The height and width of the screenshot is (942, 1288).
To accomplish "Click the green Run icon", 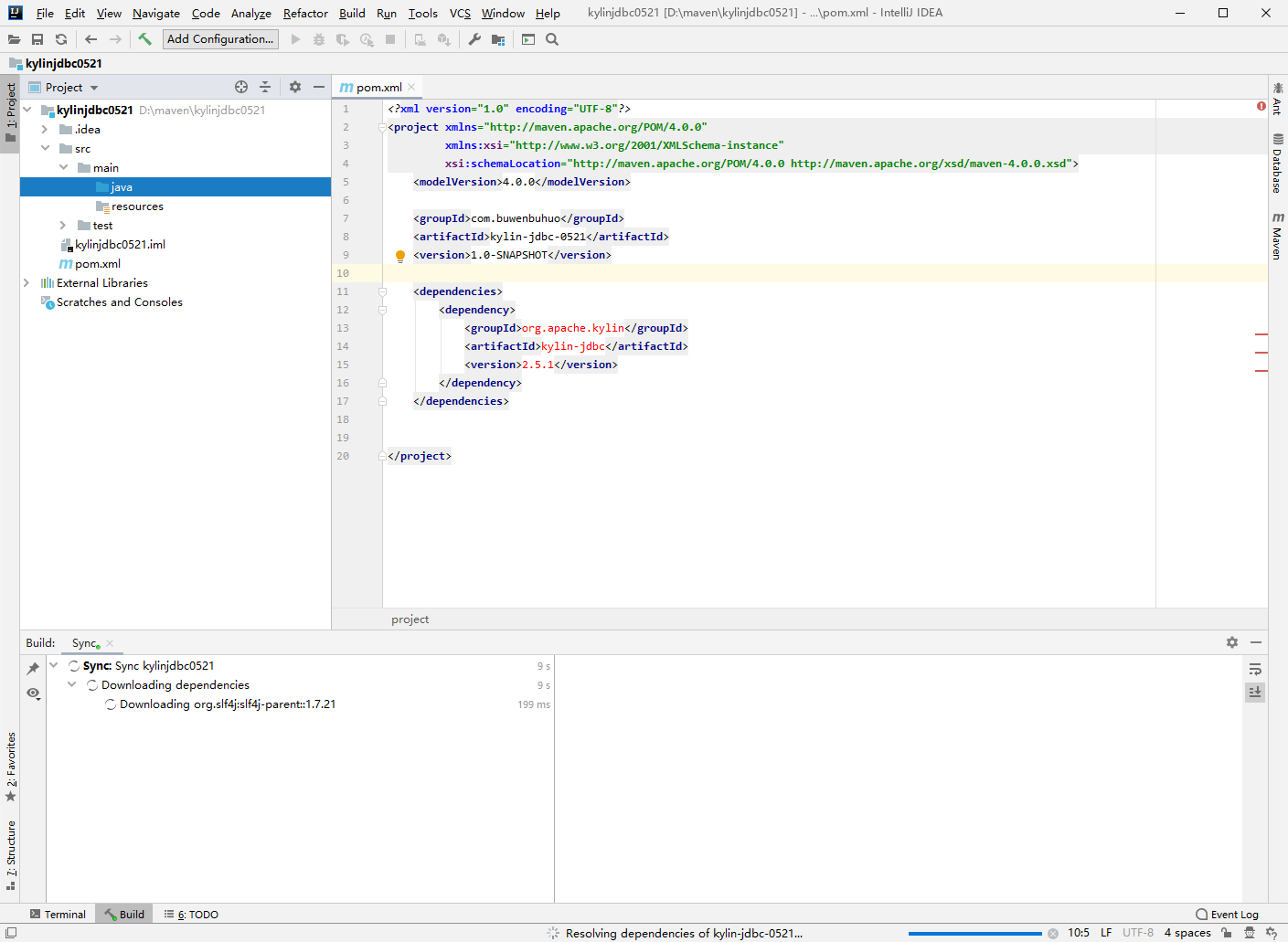I will [x=295, y=39].
